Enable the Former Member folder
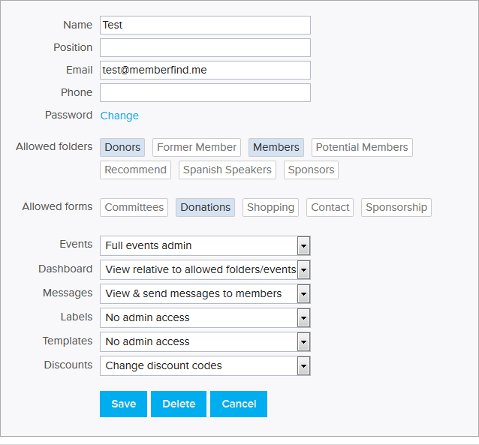Viewport: 479px width, 445px height. 196,147
